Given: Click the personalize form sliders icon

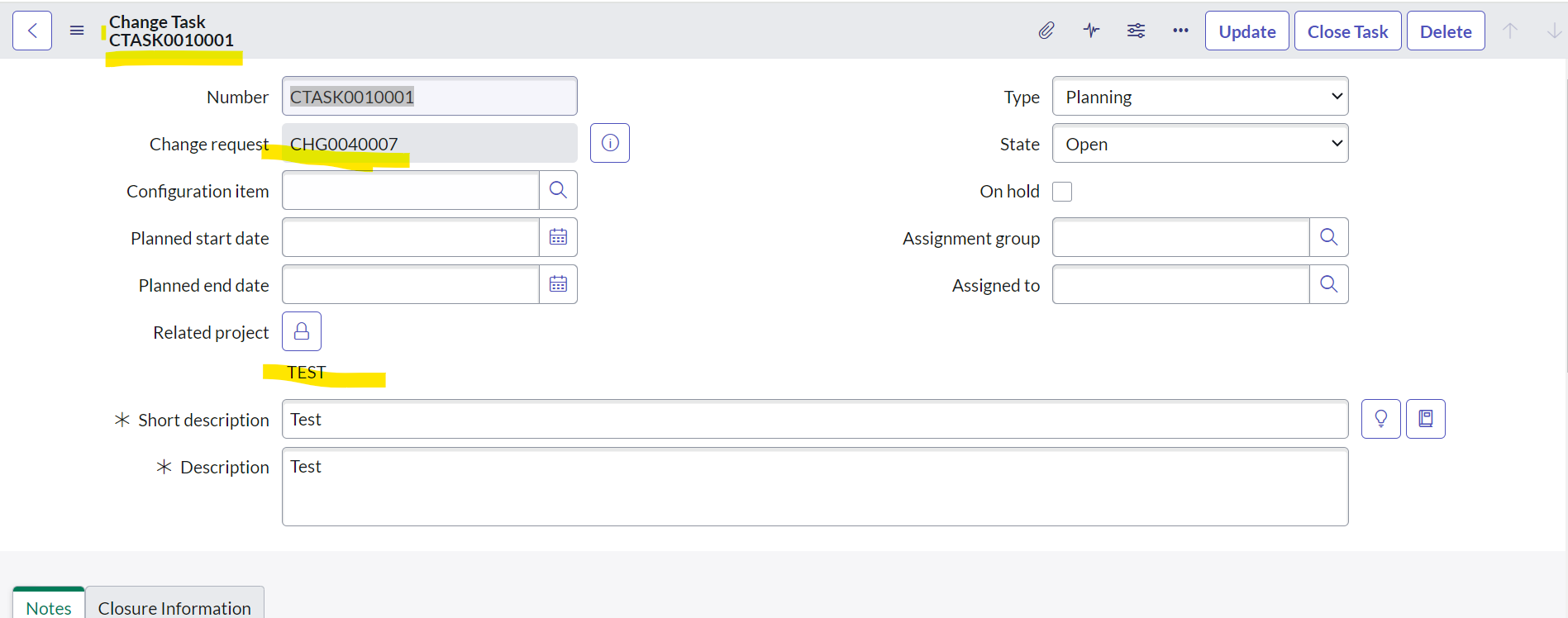Looking at the screenshot, I should click(1136, 31).
